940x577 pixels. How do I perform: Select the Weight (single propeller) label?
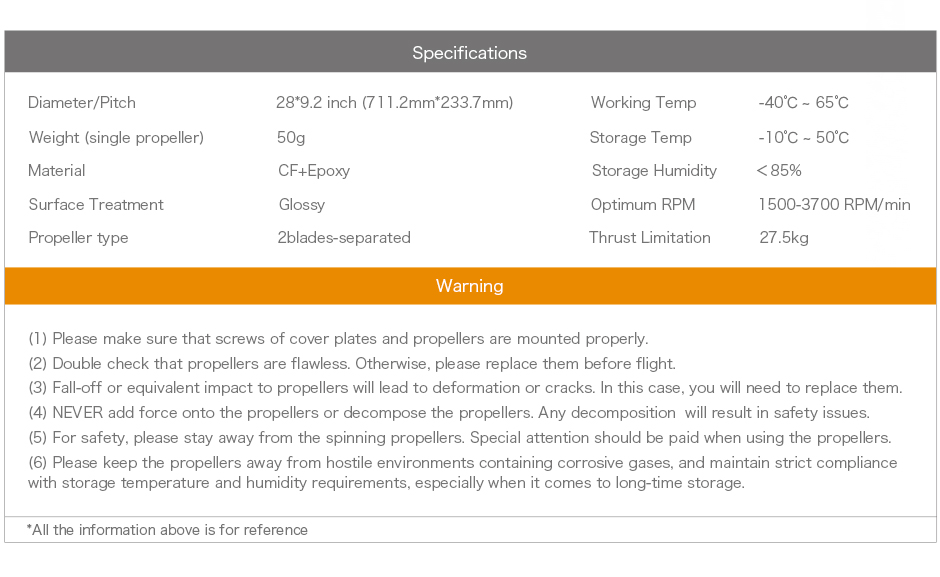(116, 137)
